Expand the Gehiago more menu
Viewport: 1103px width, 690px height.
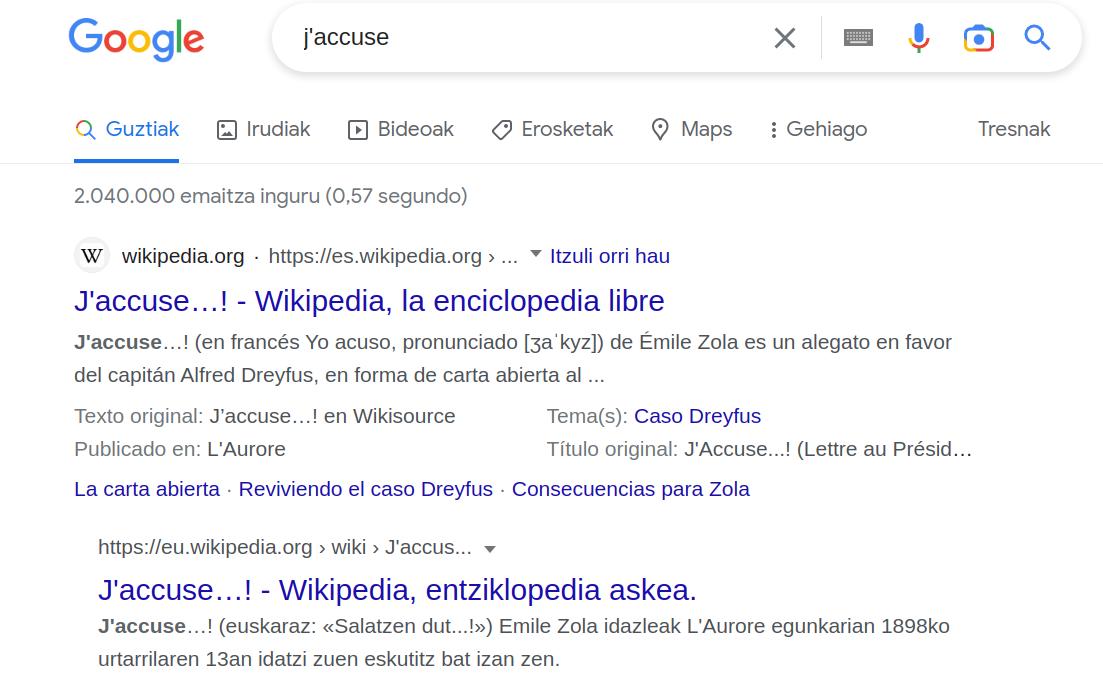pos(817,129)
